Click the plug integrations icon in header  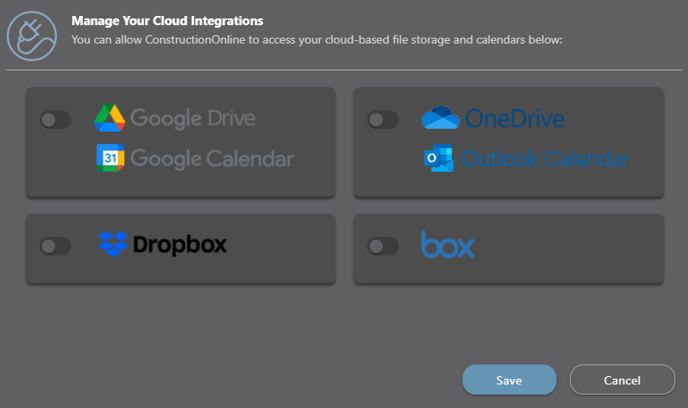tap(32, 36)
